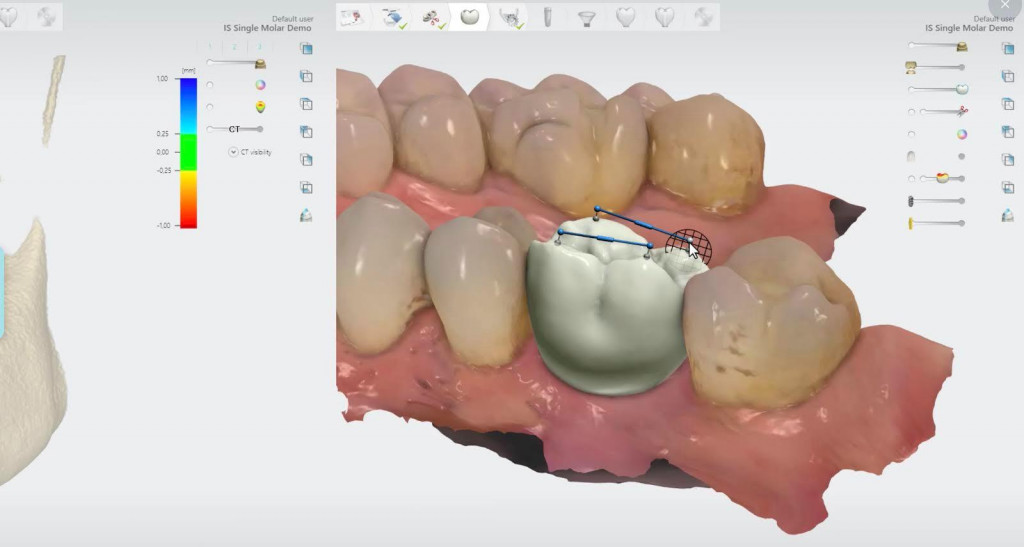Viewport: 1024px width, 547px height.
Task: Click the milling disc workflow step icon
Action: tap(704, 17)
